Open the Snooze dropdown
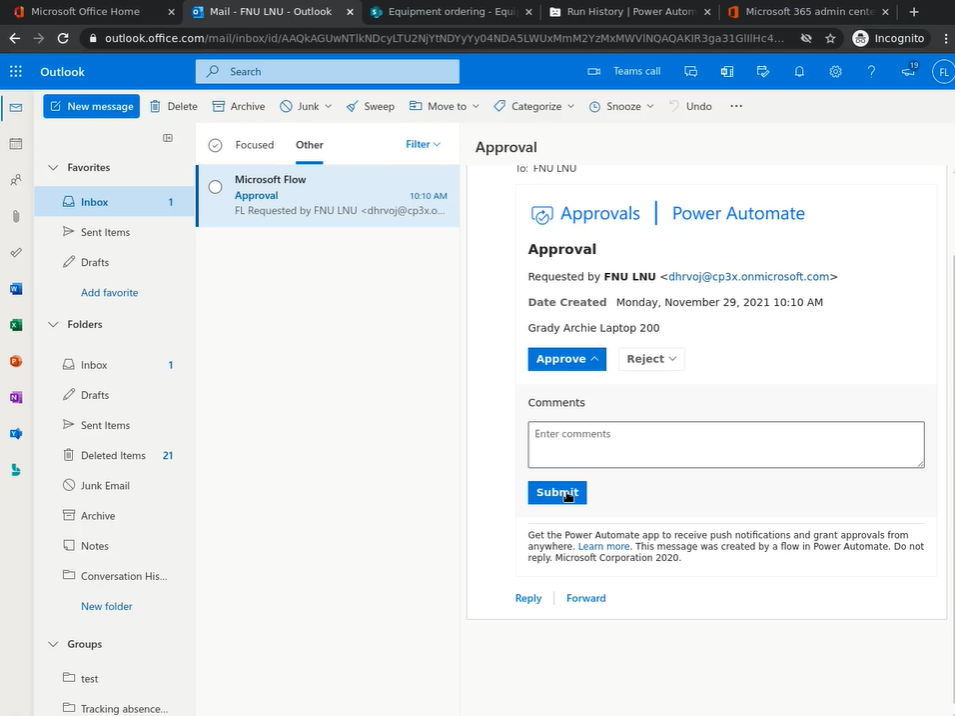The height and width of the screenshot is (716, 955). 621,106
